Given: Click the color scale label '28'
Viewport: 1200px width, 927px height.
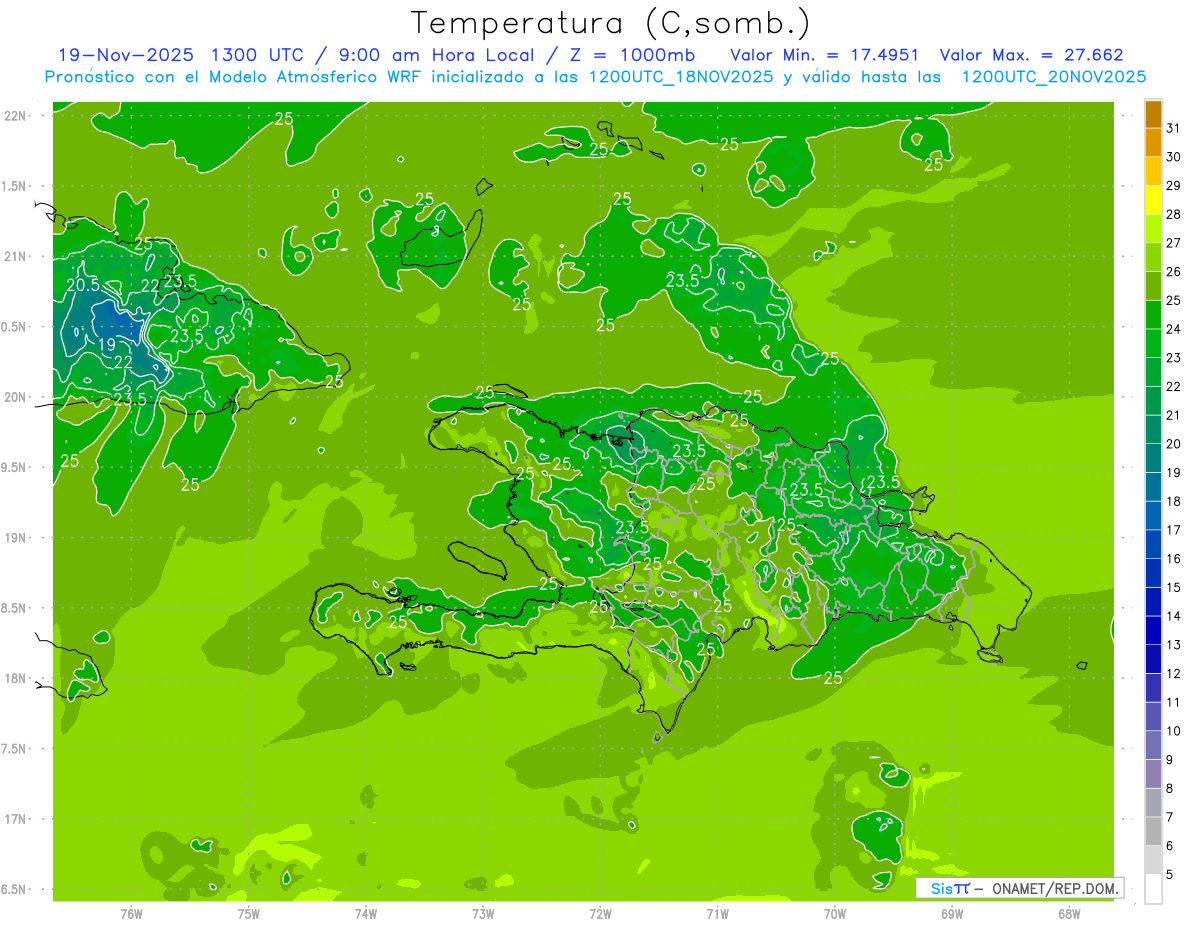Looking at the screenshot, I should tap(1174, 214).
